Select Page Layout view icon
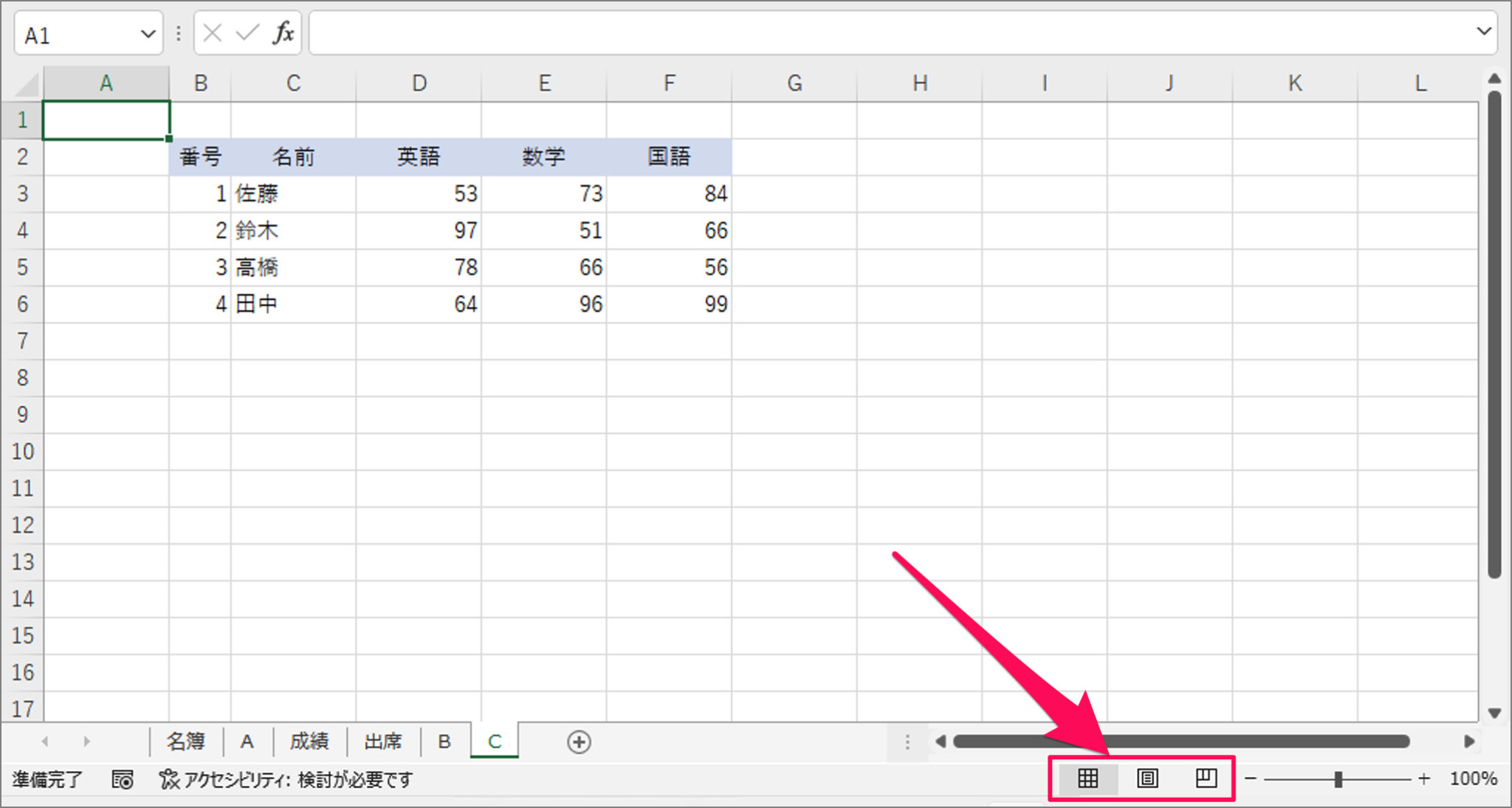 pyautogui.click(x=1147, y=778)
